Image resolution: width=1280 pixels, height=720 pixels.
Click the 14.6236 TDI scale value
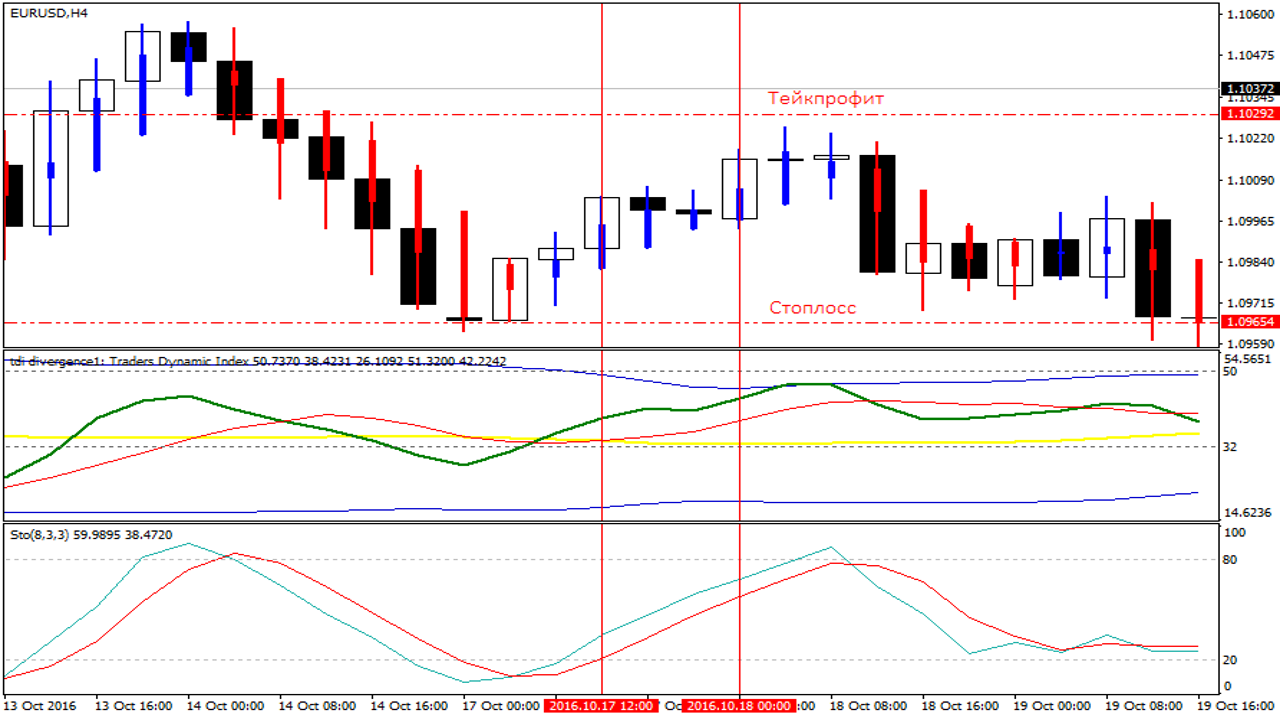(x=1247, y=512)
